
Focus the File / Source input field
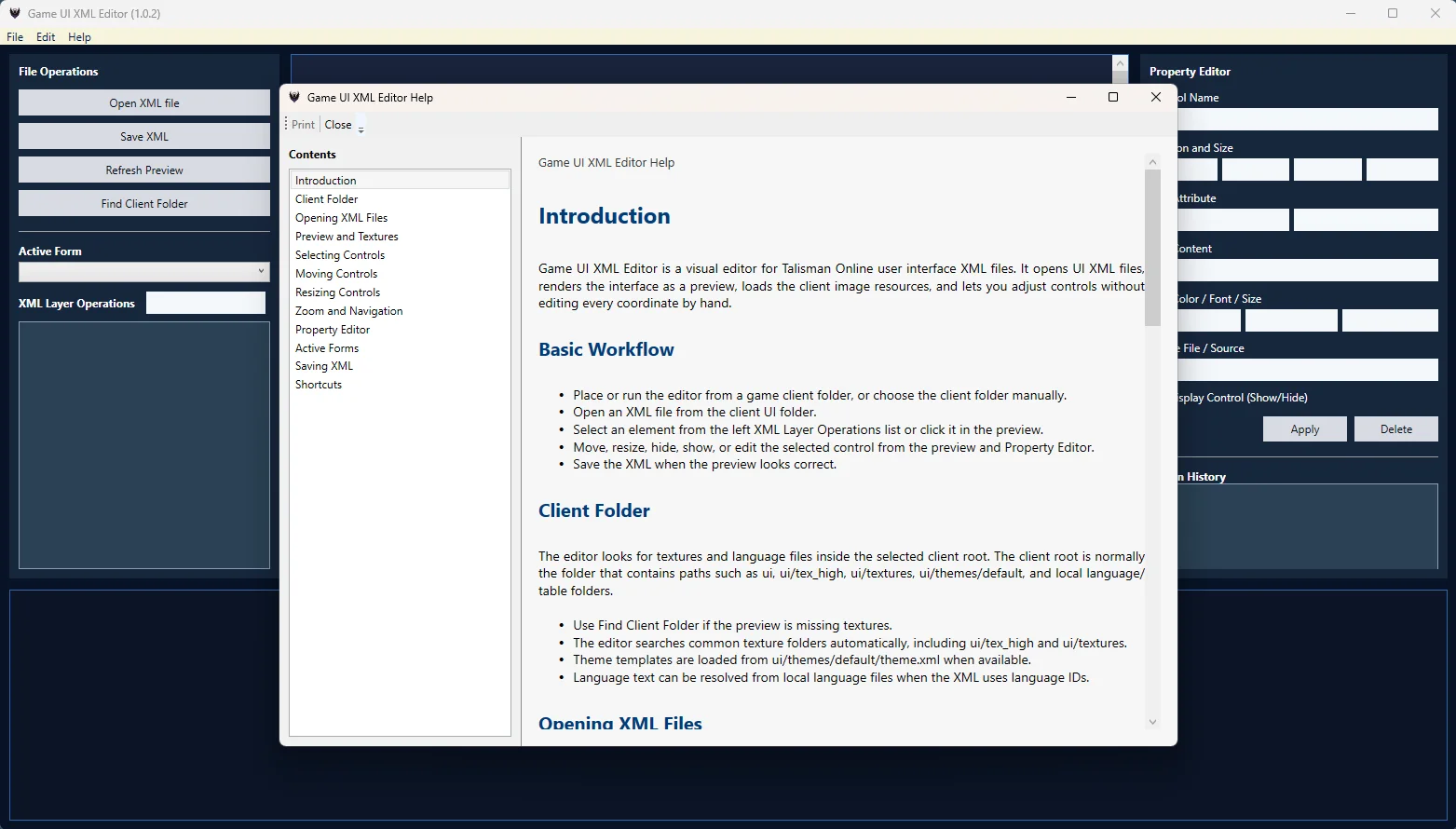click(x=1308, y=370)
